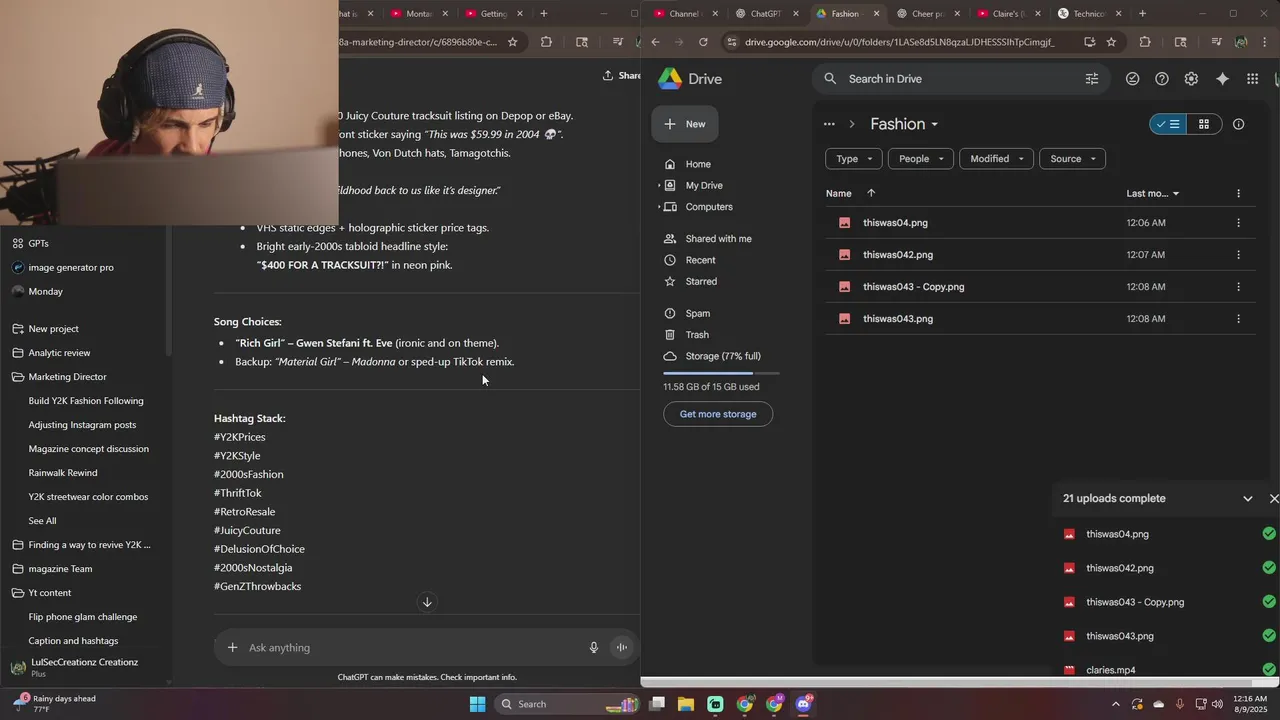Viewport: 1280px width, 720px height.
Task: Open Discord from the taskbar
Action: coord(803,704)
